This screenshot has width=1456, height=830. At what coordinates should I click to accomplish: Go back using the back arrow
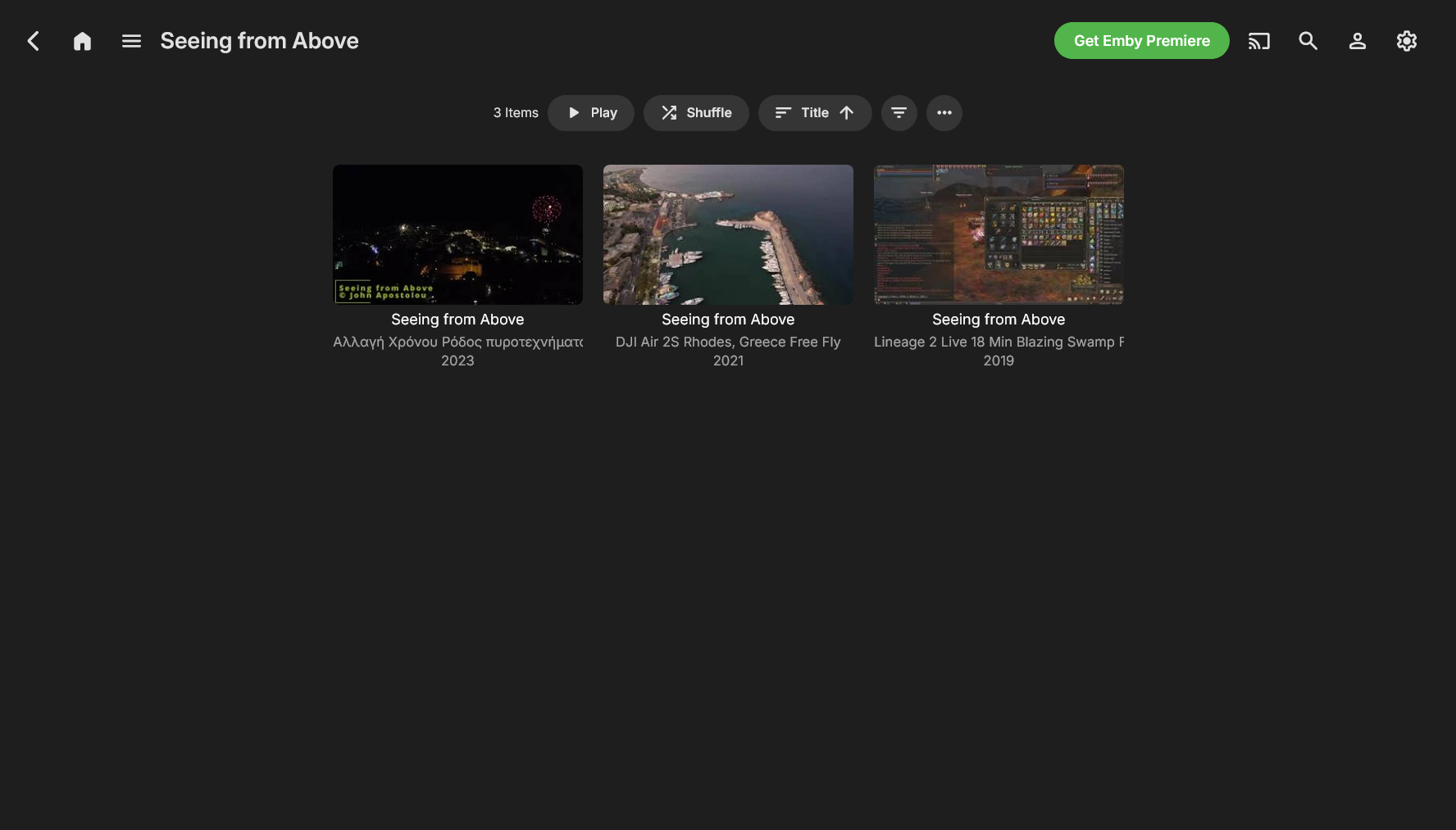click(x=34, y=41)
